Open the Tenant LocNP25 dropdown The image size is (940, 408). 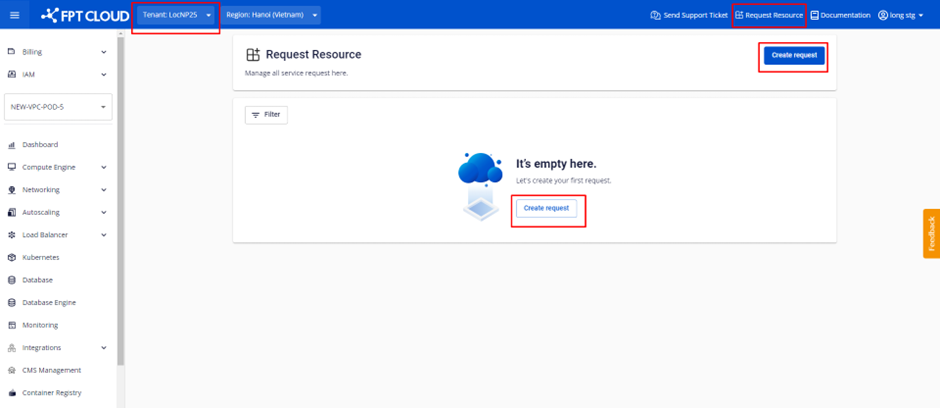click(x=176, y=15)
